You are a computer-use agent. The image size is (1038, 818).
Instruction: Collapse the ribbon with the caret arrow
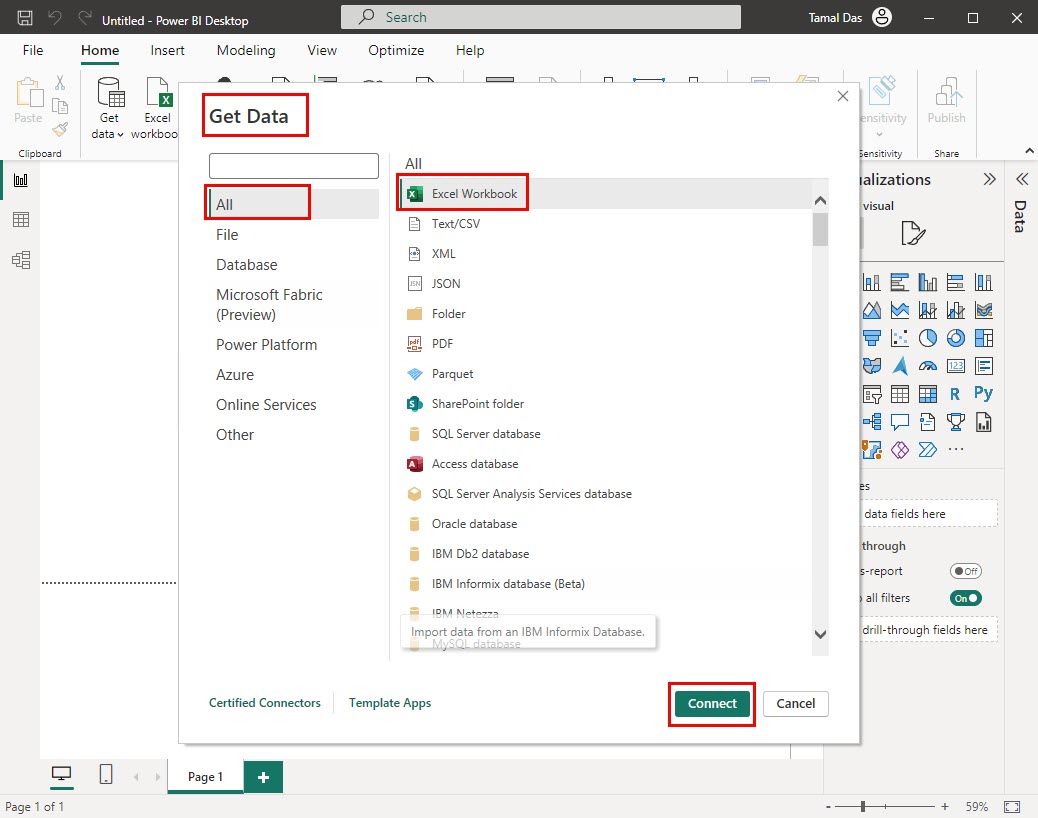[x=1029, y=151]
